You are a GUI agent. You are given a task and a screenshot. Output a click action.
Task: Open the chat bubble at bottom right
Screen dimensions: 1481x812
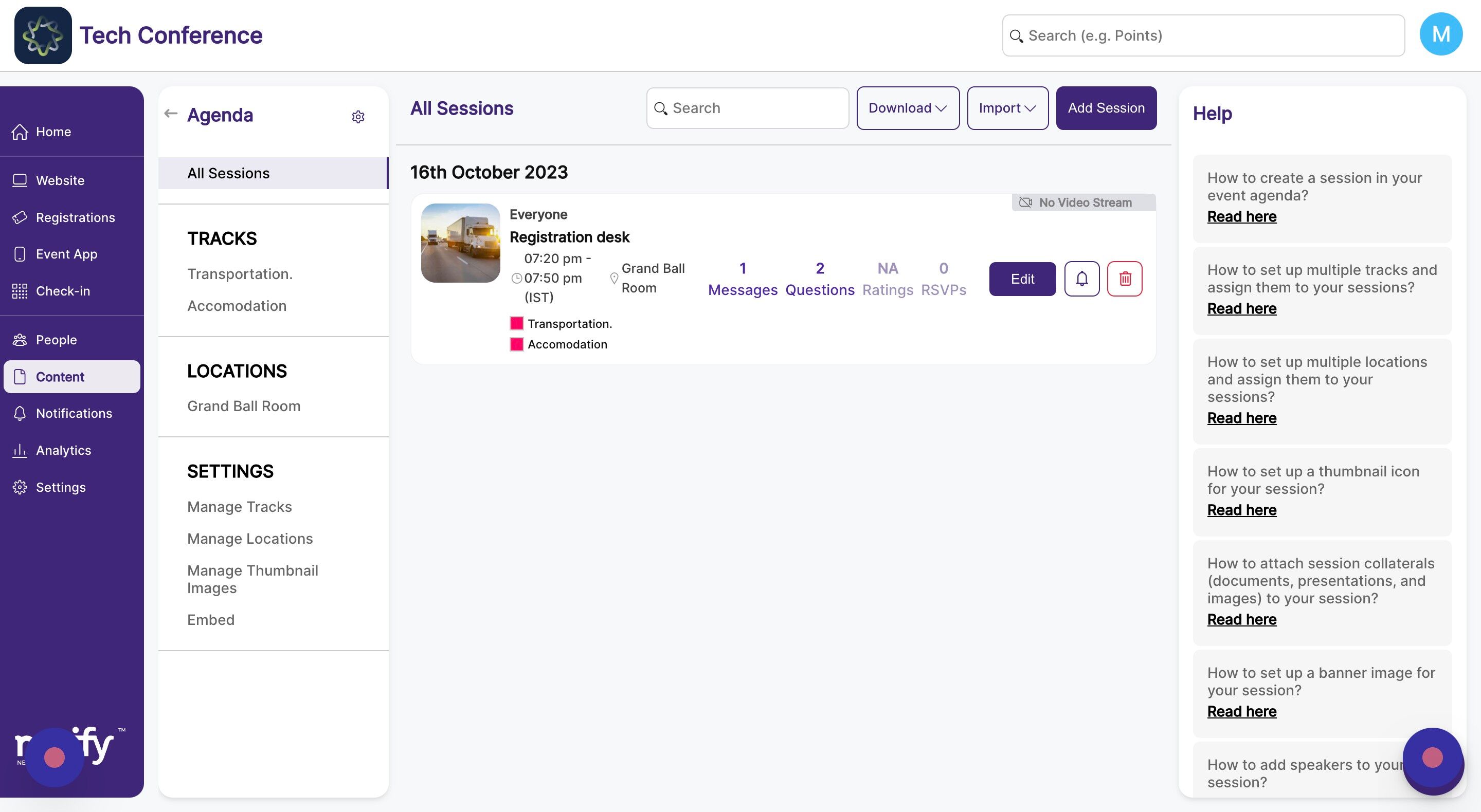click(x=1432, y=758)
